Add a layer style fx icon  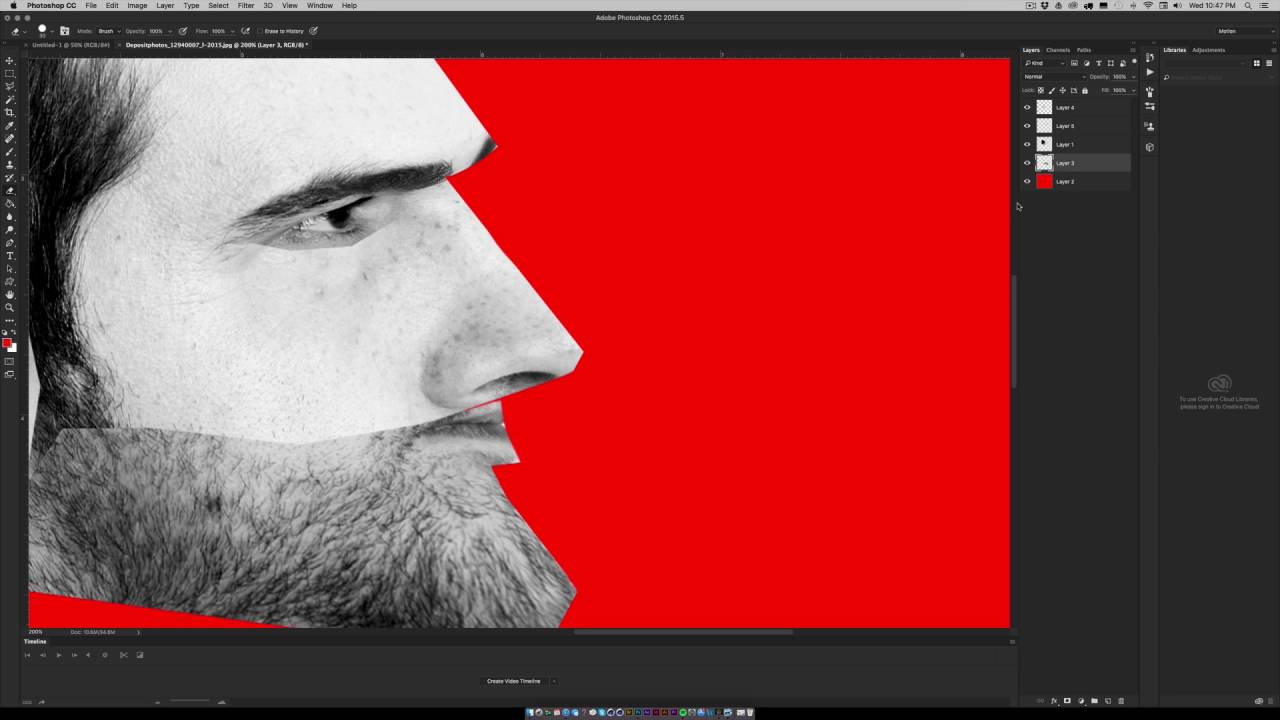pyautogui.click(x=1054, y=701)
